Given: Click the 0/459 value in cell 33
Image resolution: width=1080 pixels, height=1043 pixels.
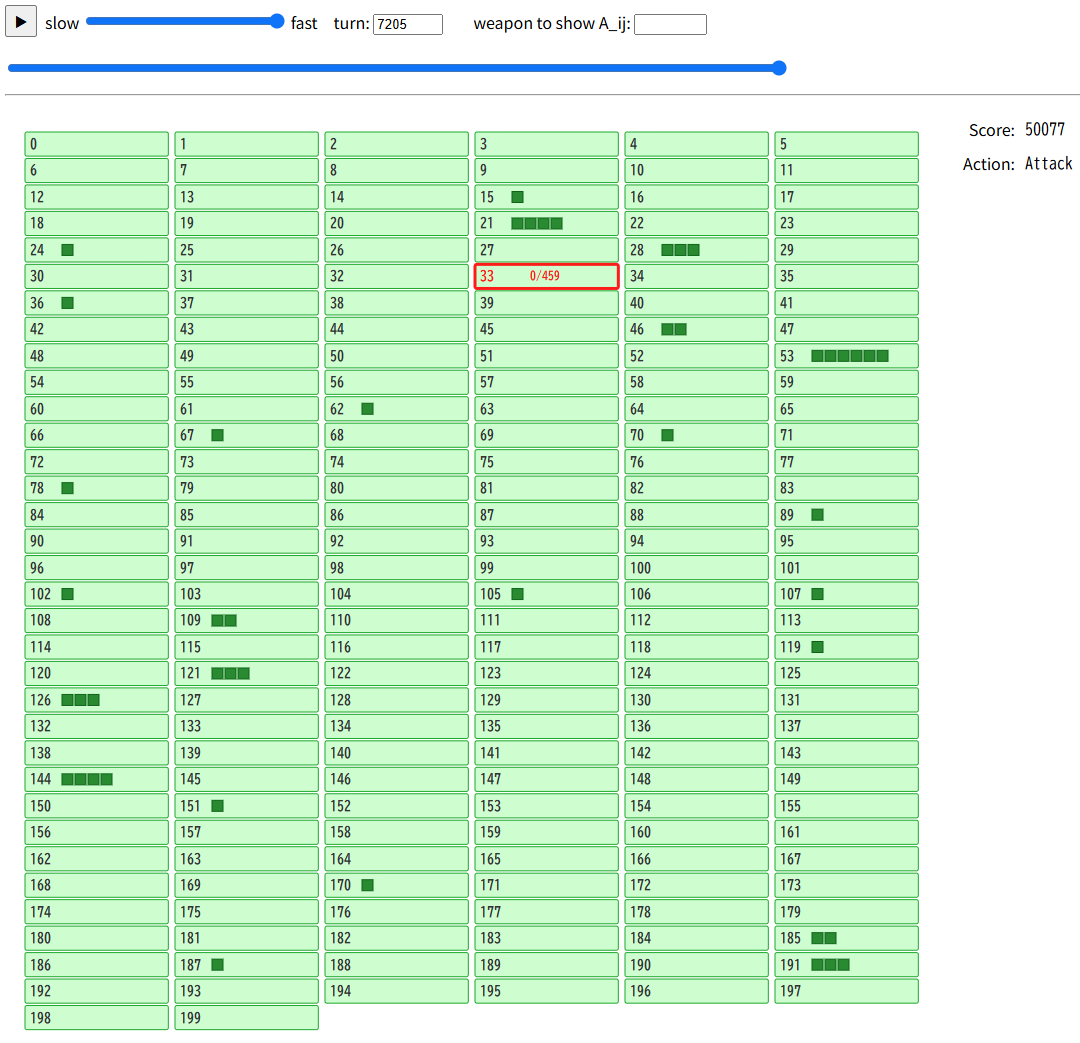Looking at the screenshot, I should coord(545,276).
